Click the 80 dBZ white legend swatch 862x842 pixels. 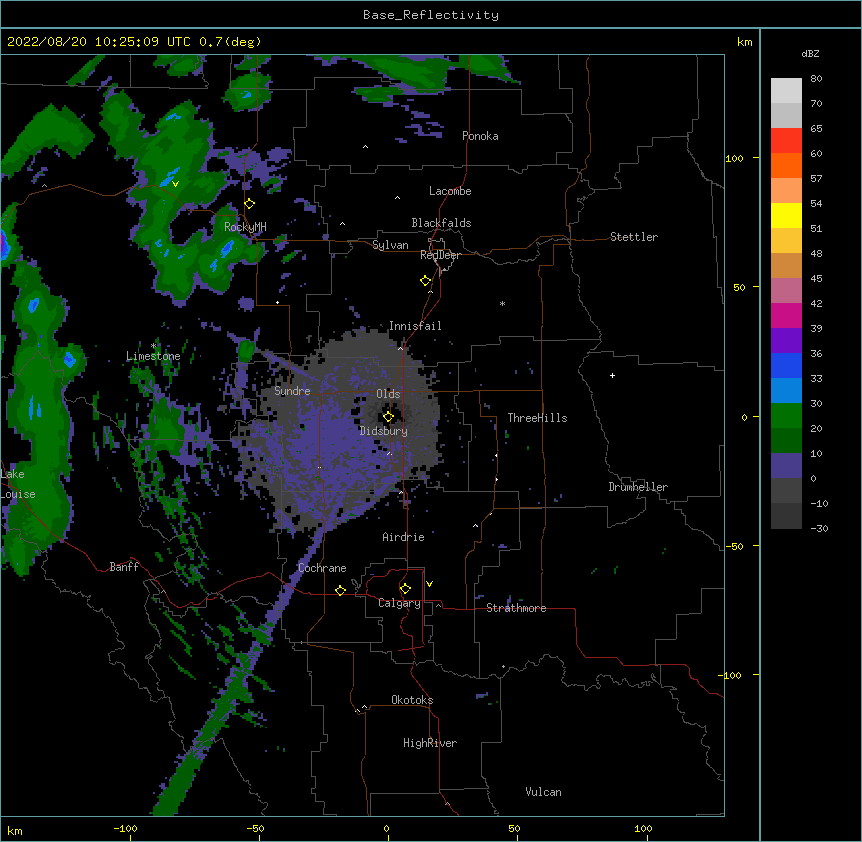[x=786, y=91]
